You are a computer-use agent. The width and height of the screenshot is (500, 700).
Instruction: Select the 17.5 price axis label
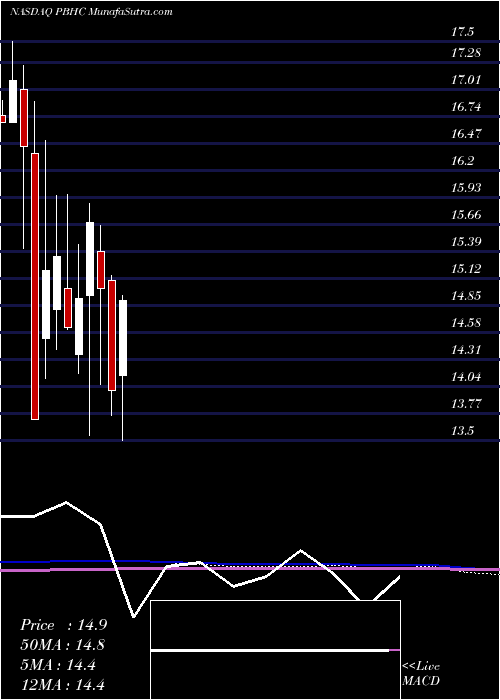462,32
